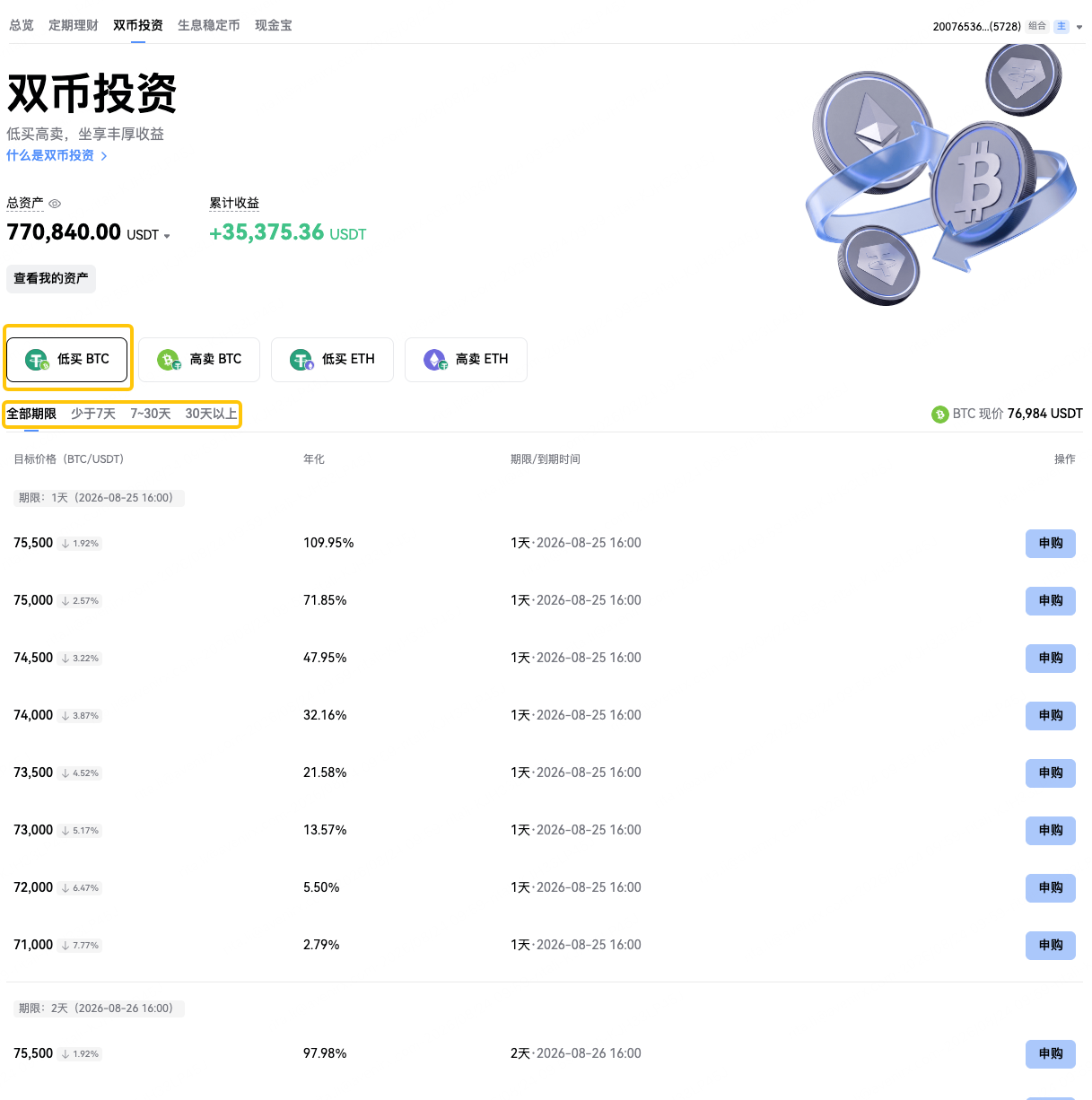Screen dimensions: 1092x1100
Task: Click BTC icon beside BTC 现价
Action: (940, 415)
